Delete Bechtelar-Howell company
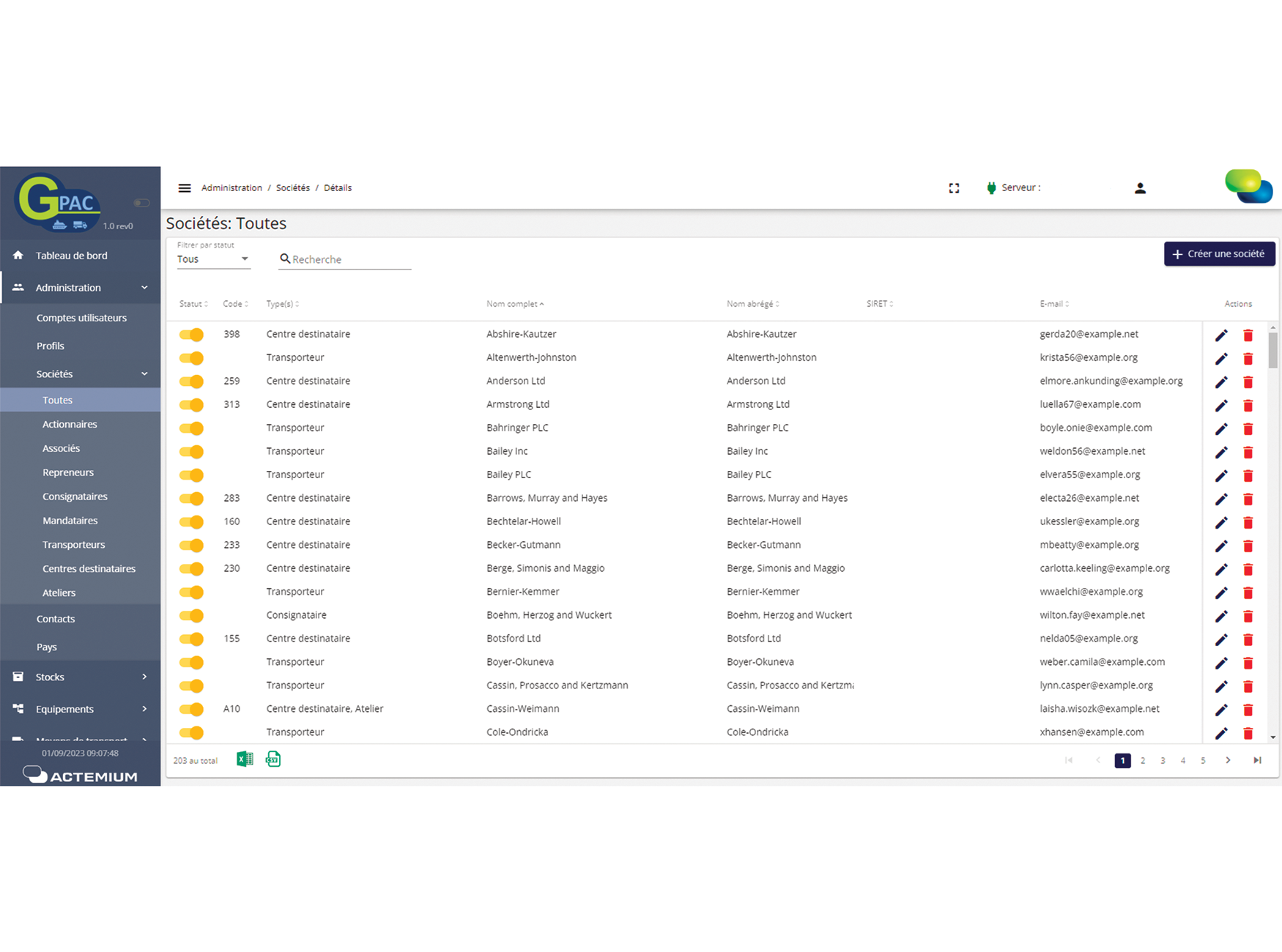Viewport: 1282px width, 952px height. [1248, 523]
